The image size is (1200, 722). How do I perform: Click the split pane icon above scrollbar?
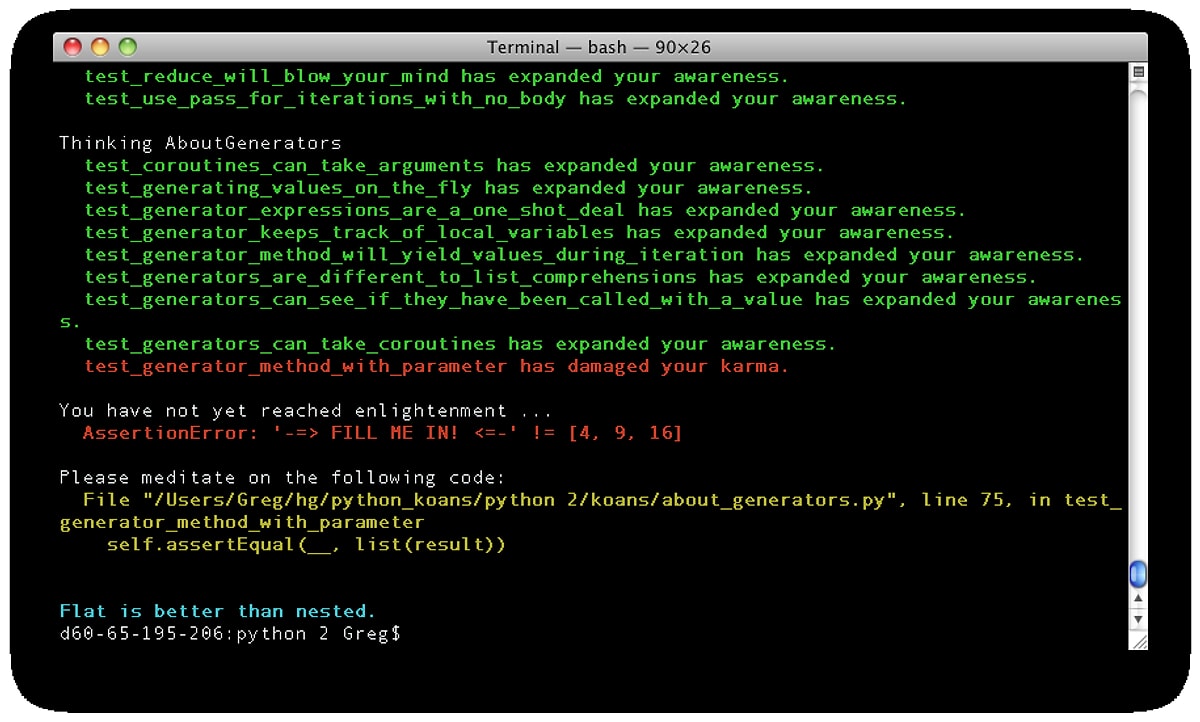1137,73
